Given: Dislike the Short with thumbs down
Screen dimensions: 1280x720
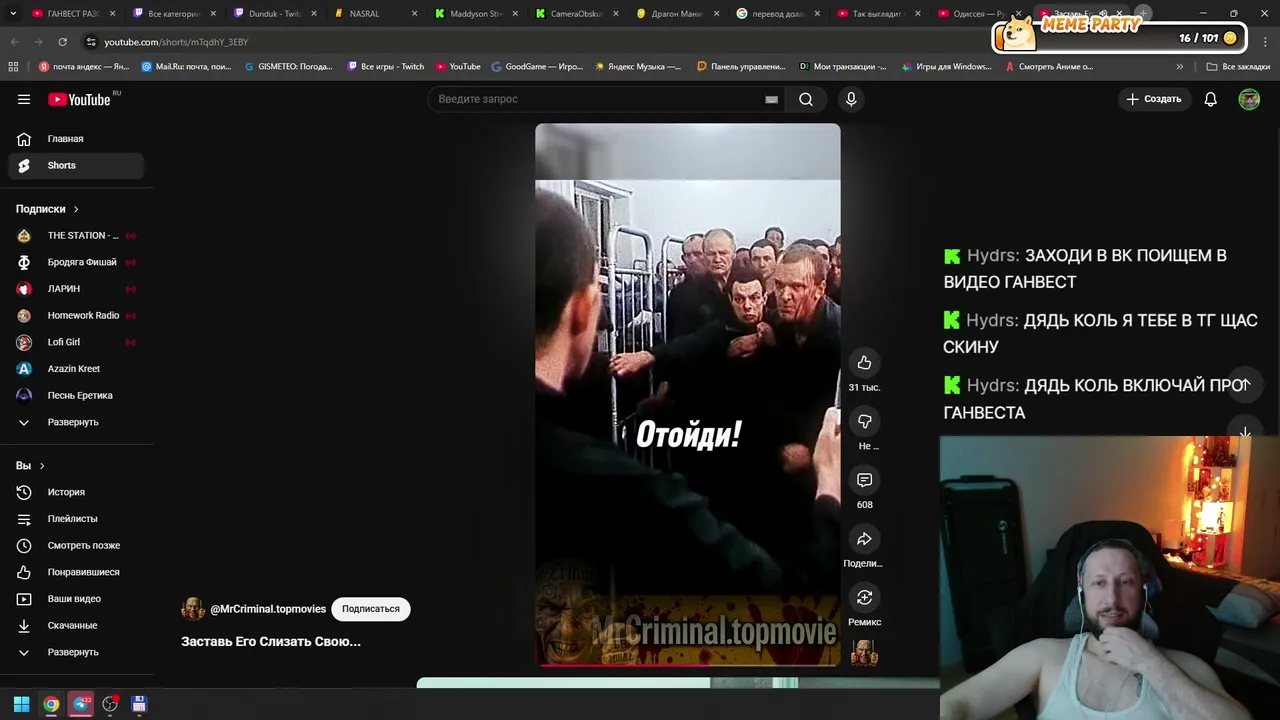Looking at the screenshot, I should [864, 422].
